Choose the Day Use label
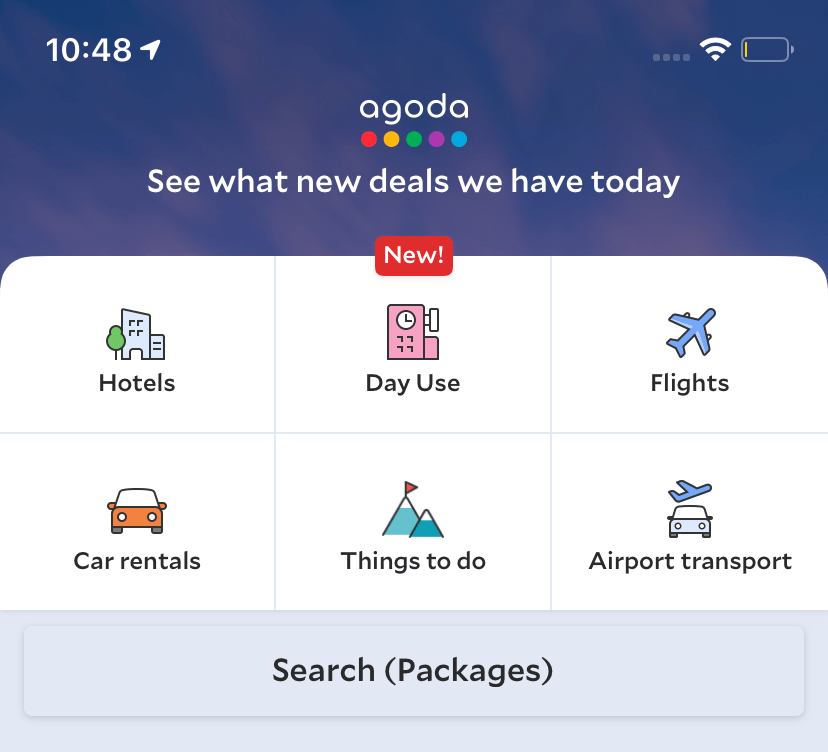Viewport: 828px width, 752px height. 413,383
